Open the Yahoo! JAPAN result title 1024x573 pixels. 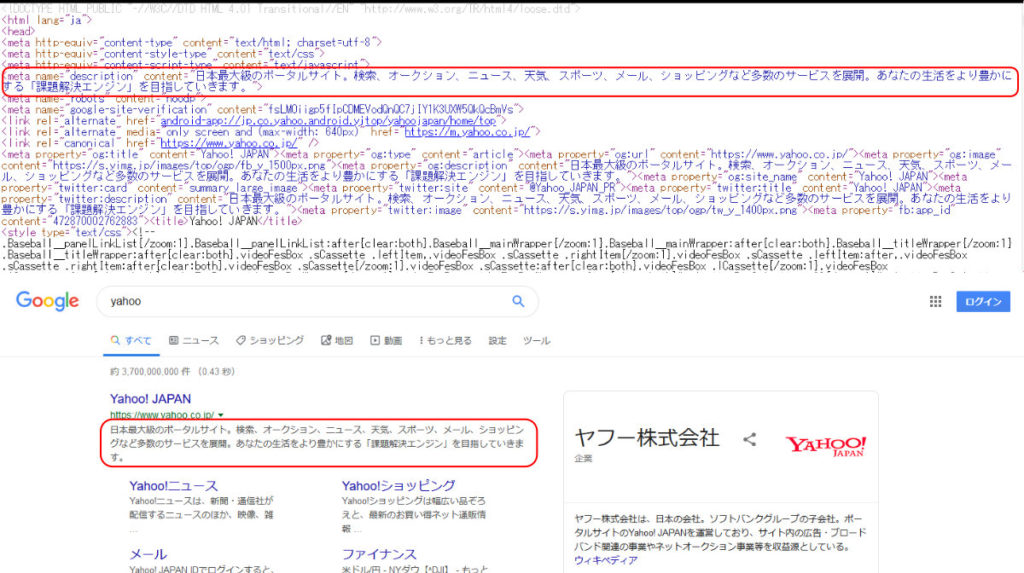[150, 399]
